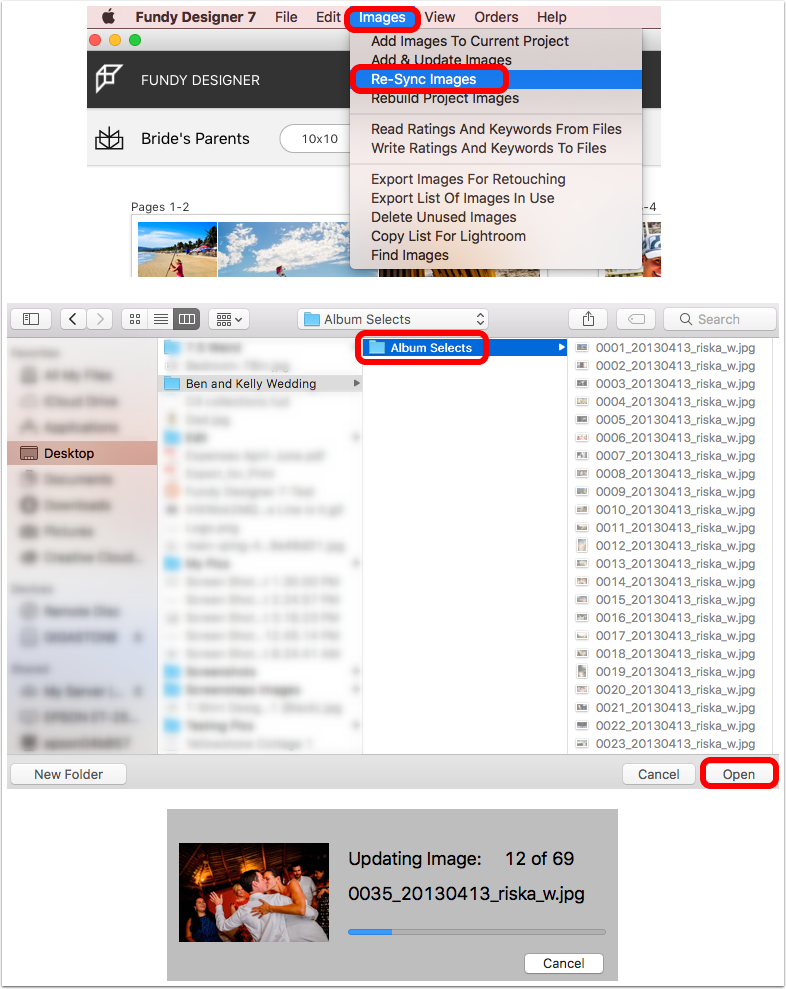Click the Search field

point(720,319)
